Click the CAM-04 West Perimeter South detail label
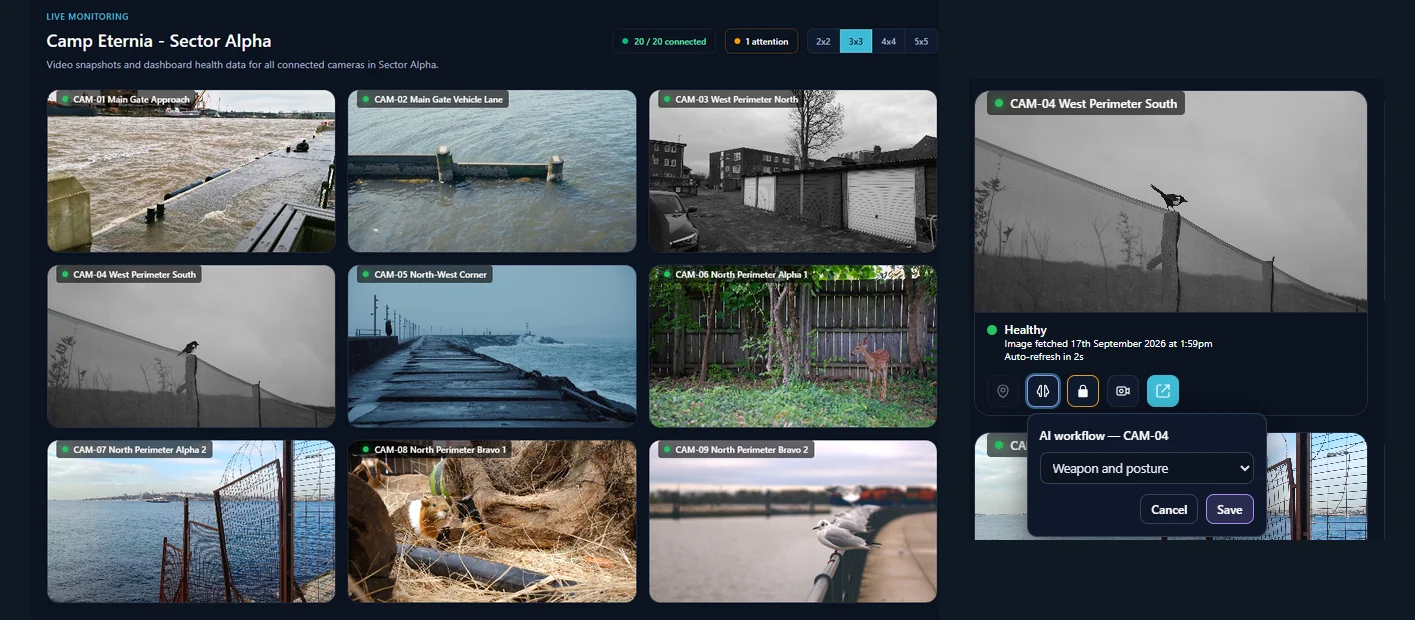The image size is (1415, 620). [x=1086, y=103]
